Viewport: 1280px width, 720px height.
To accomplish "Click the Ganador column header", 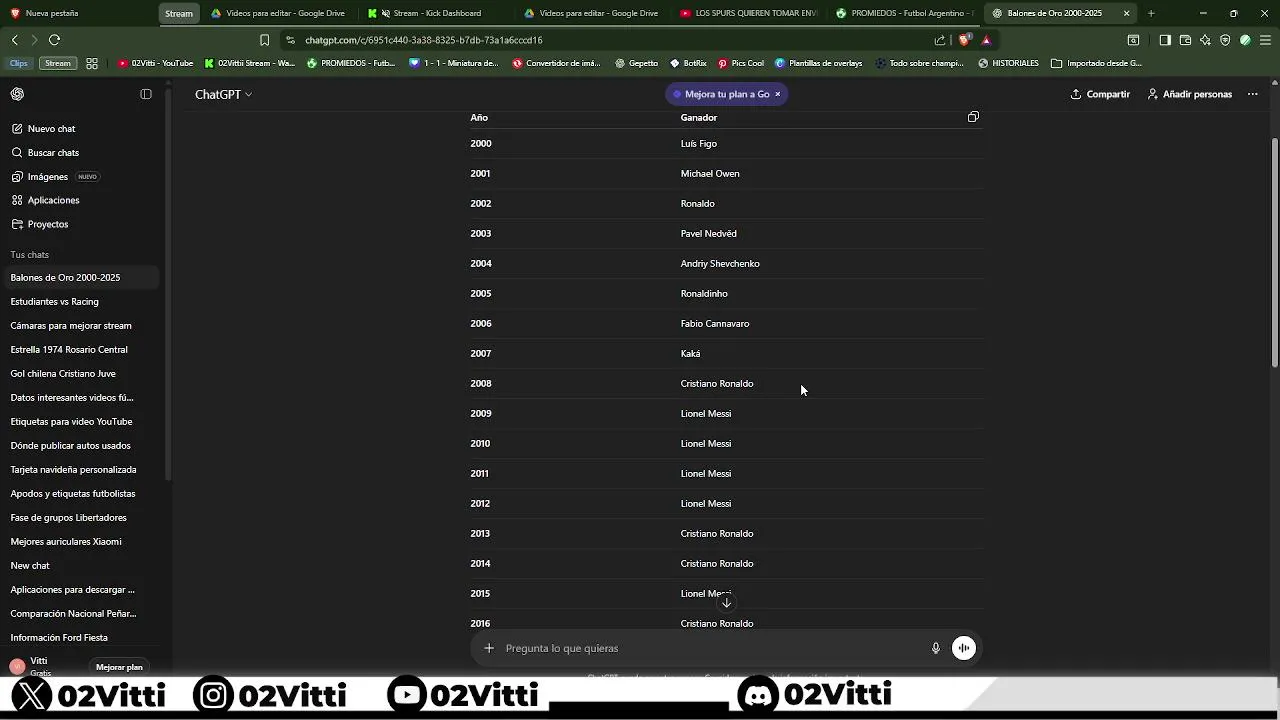I will click(x=699, y=118).
